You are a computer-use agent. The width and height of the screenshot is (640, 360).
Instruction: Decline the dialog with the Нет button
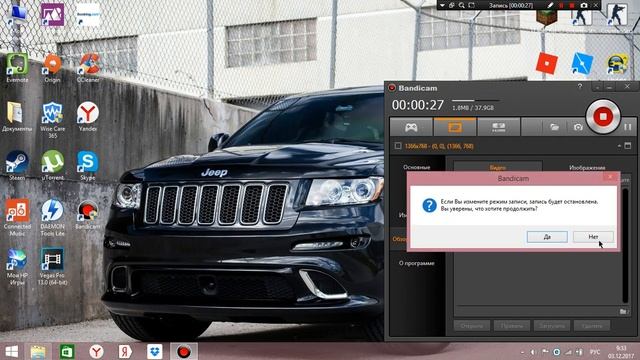[x=593, y=237]
